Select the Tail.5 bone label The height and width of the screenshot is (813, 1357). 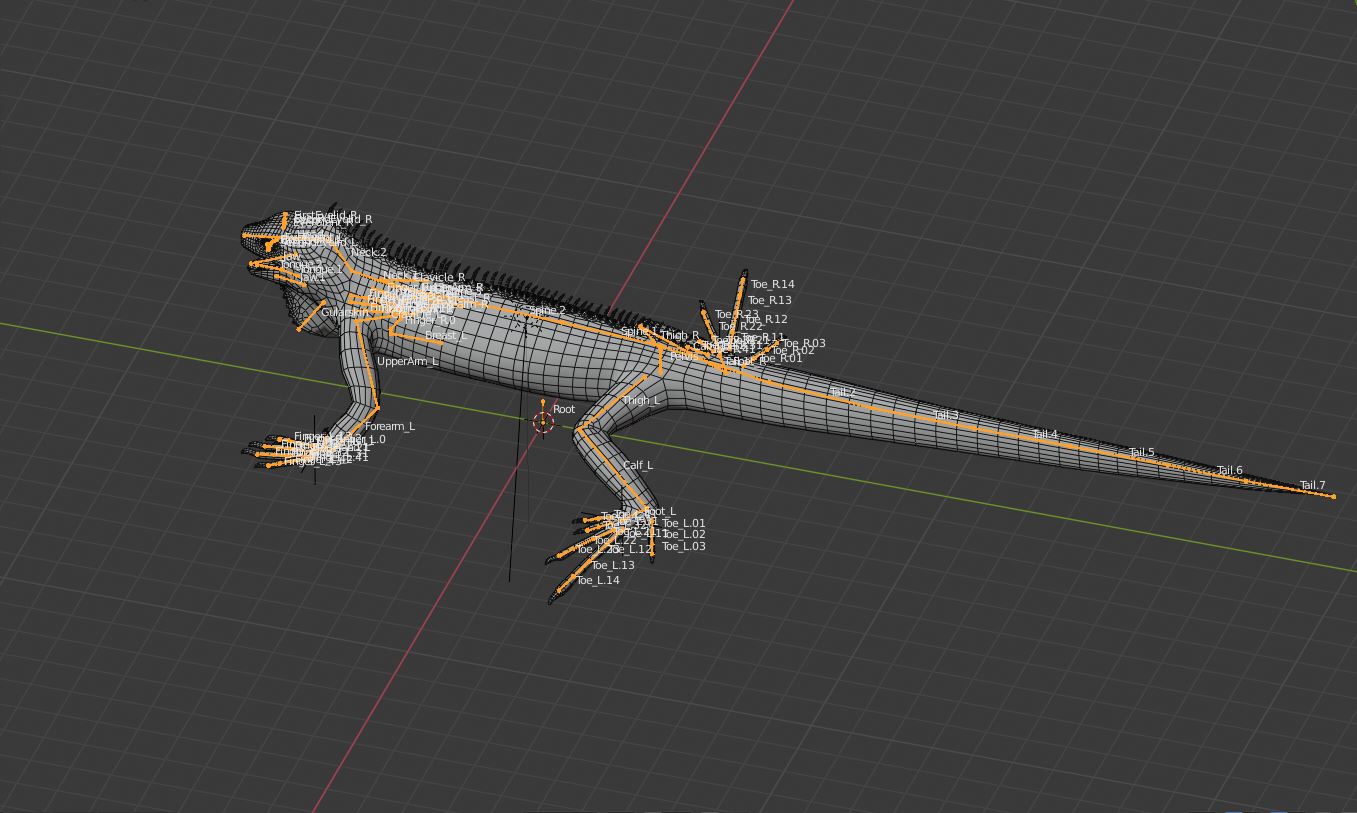click(x=1142, y=452)
